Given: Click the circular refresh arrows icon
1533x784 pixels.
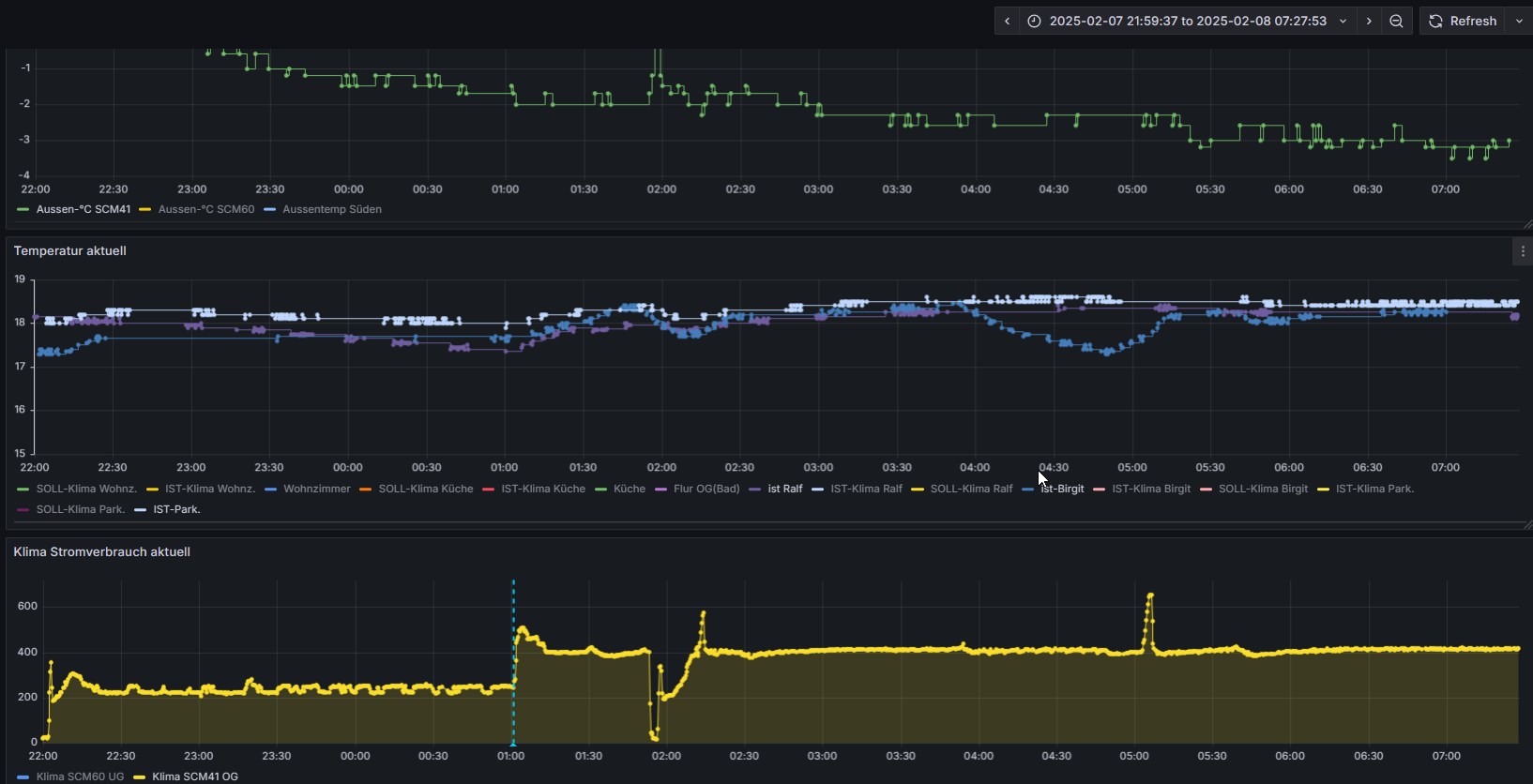Looking at the screenshot, I should click(1435, 21).
